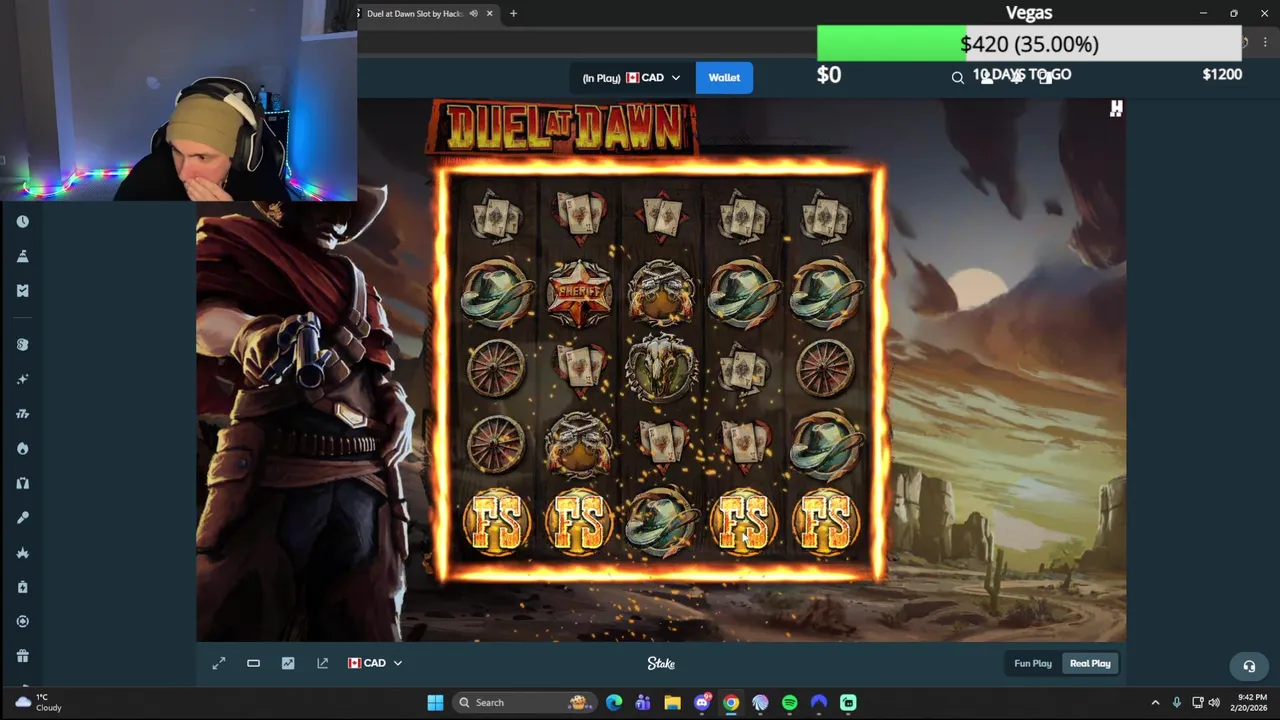Toggle fullscreen mode below the game
Viewport: 1280px width, 720px height.
[219, 663]
